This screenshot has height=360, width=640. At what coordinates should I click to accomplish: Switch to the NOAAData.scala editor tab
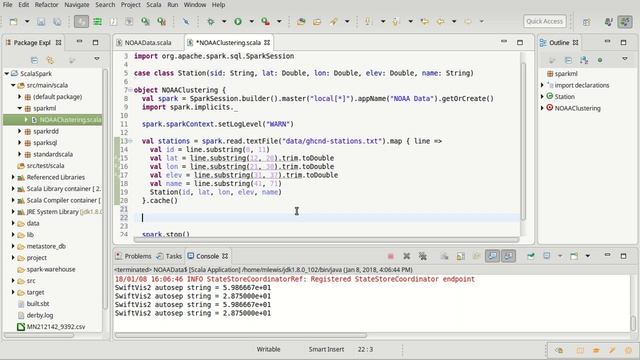[148, 42]
